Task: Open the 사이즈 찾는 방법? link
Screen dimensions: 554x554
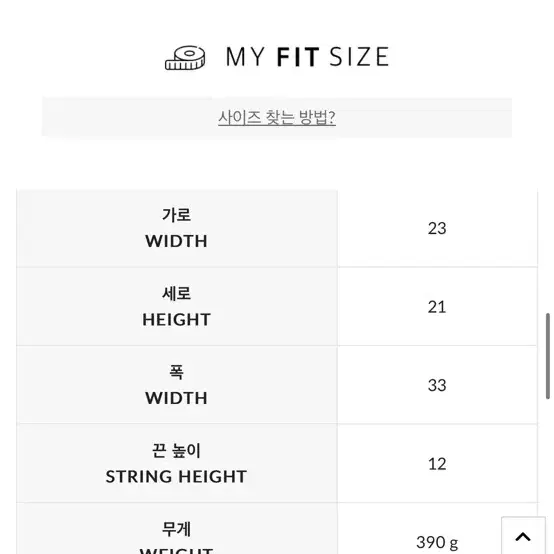Action: point(277,118)
